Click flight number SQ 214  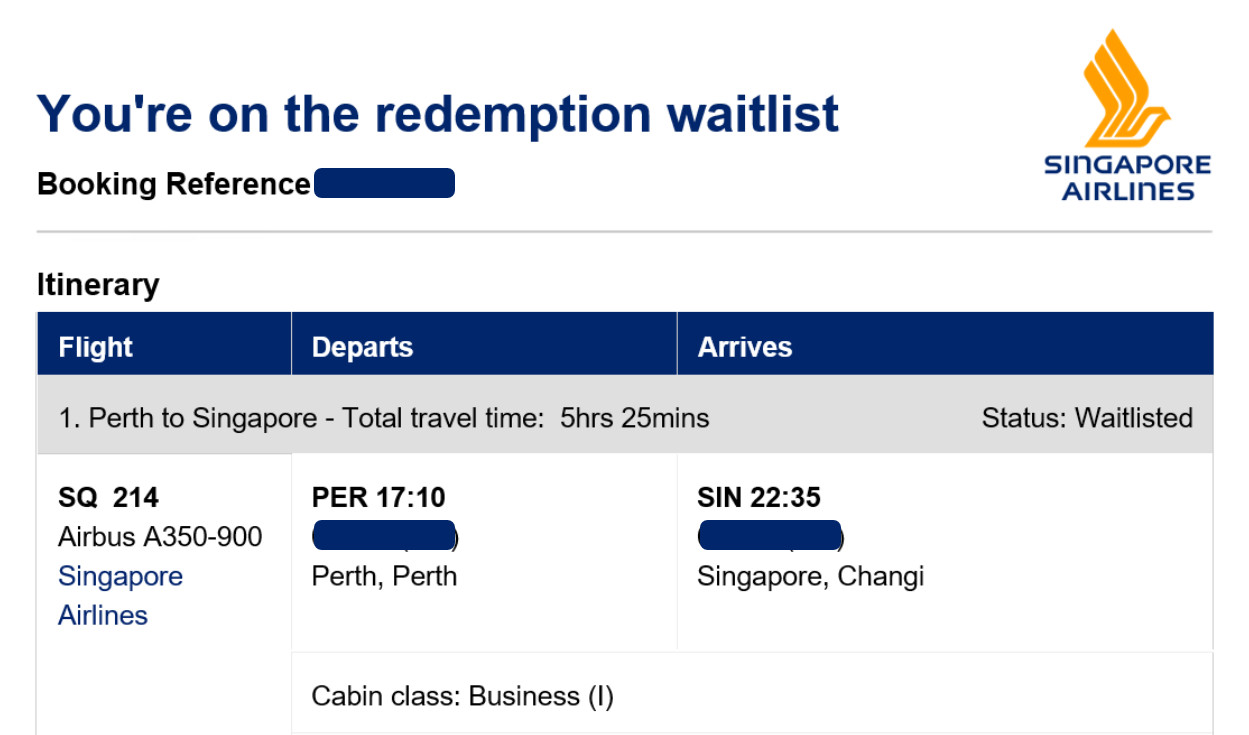click(108, 497)
